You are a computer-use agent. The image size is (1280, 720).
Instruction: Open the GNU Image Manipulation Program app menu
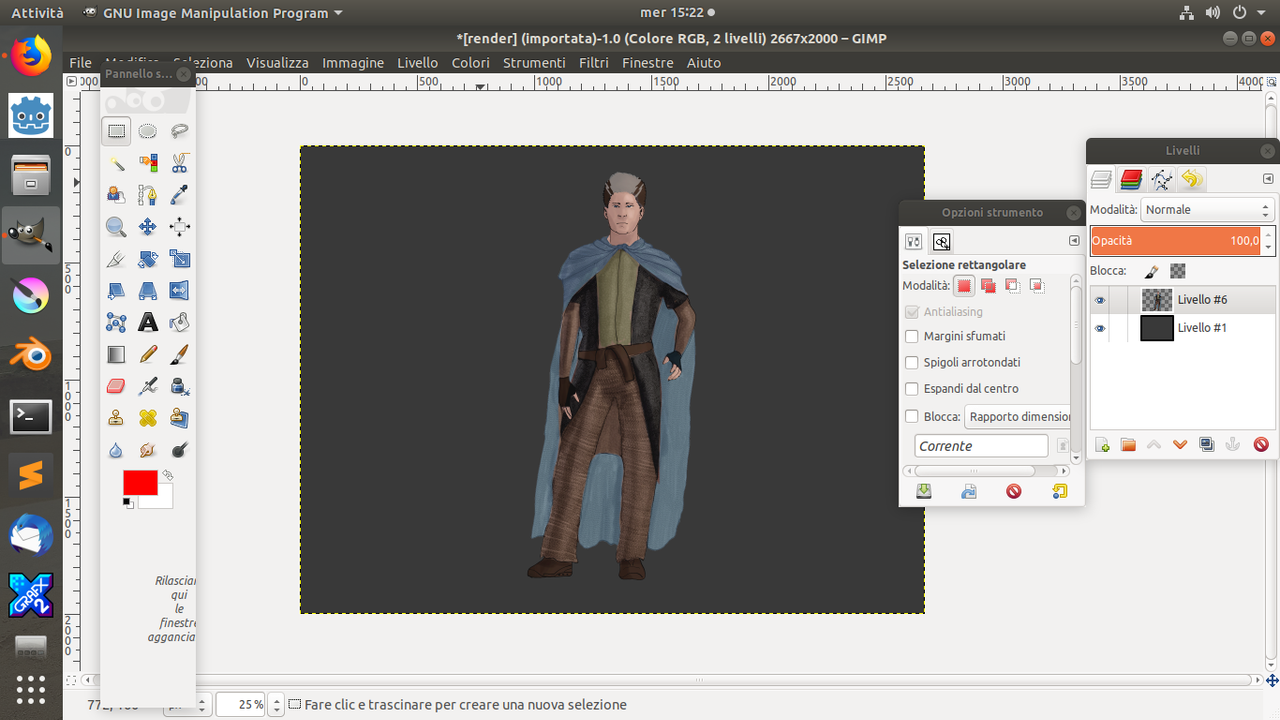click(213, 13)
